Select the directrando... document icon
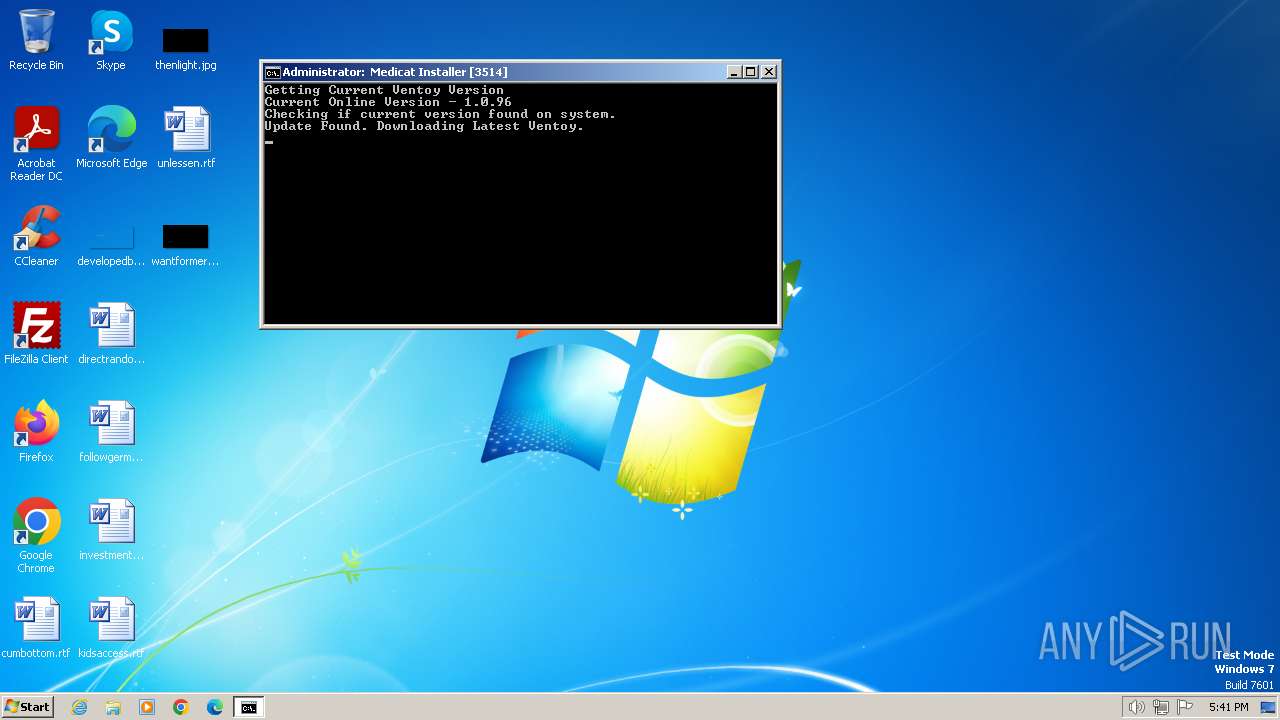Screen dimensions: 1280x720 click(x=111, y=334)
